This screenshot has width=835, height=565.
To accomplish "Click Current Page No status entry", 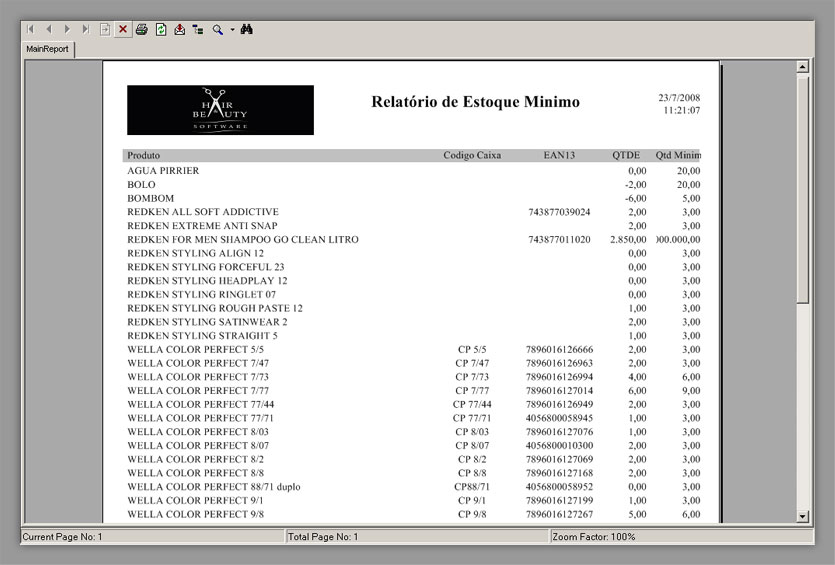I will tap(153, 537).
